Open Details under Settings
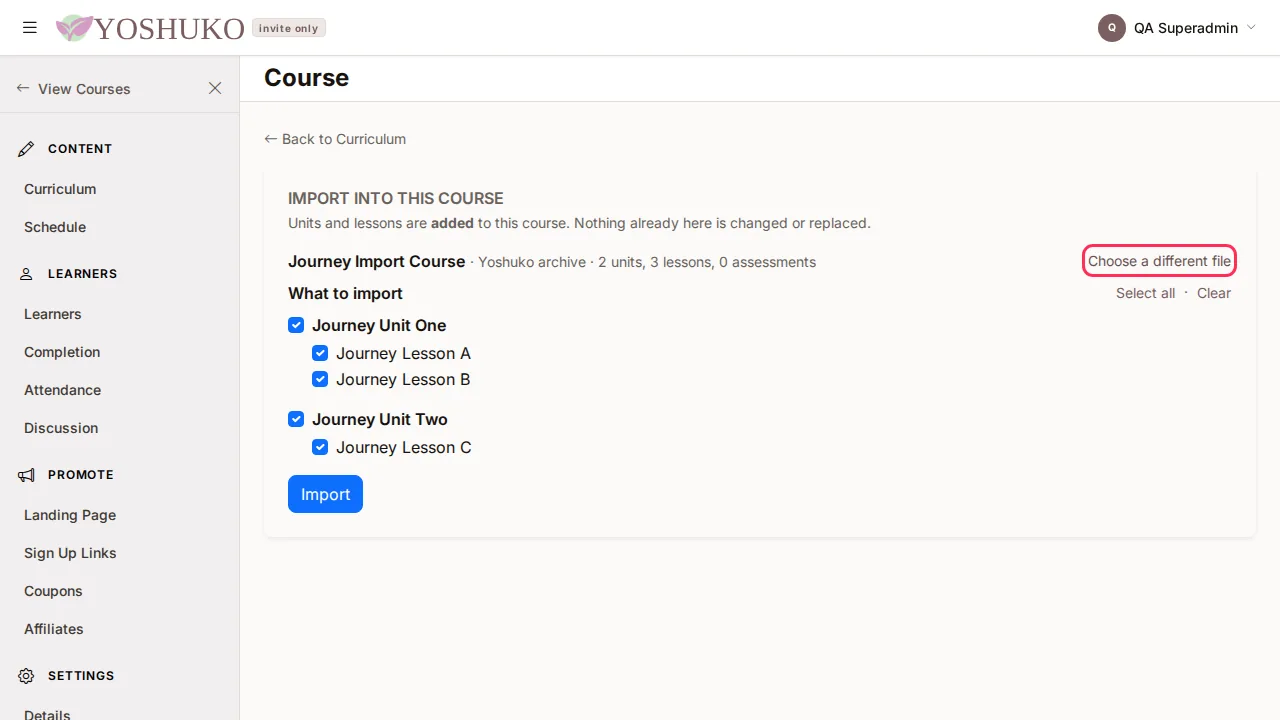The image size is (1280, 720). [x=47, y=715]
